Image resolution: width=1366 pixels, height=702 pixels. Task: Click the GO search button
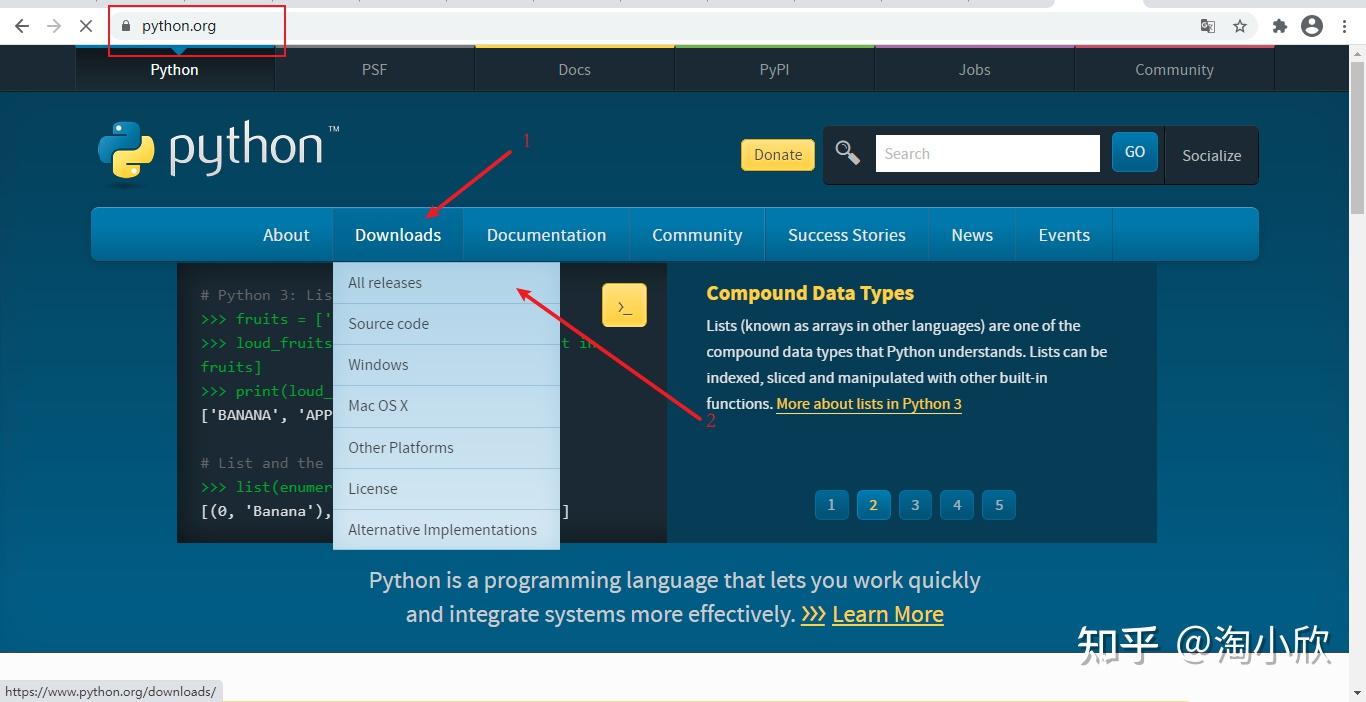tap(1134, 152)
